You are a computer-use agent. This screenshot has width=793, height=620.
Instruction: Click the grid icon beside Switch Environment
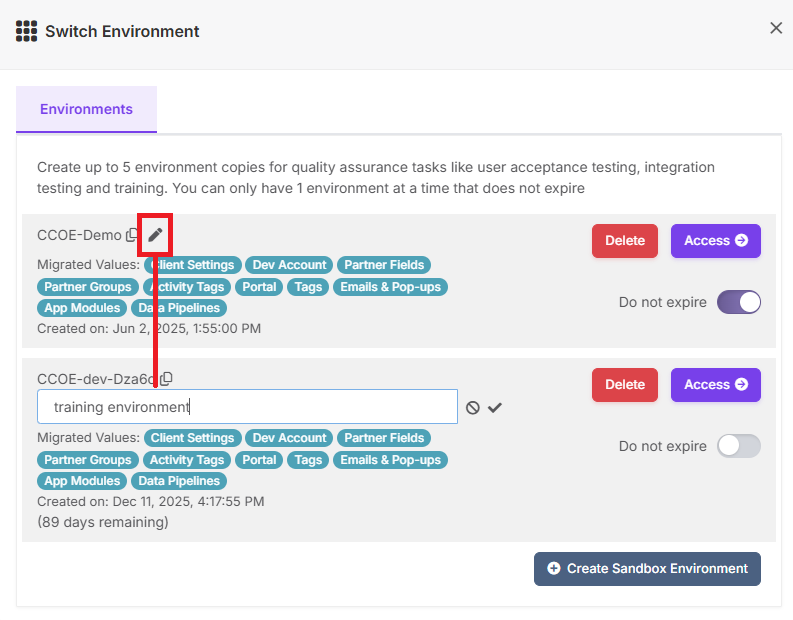(x=26, y=31)
